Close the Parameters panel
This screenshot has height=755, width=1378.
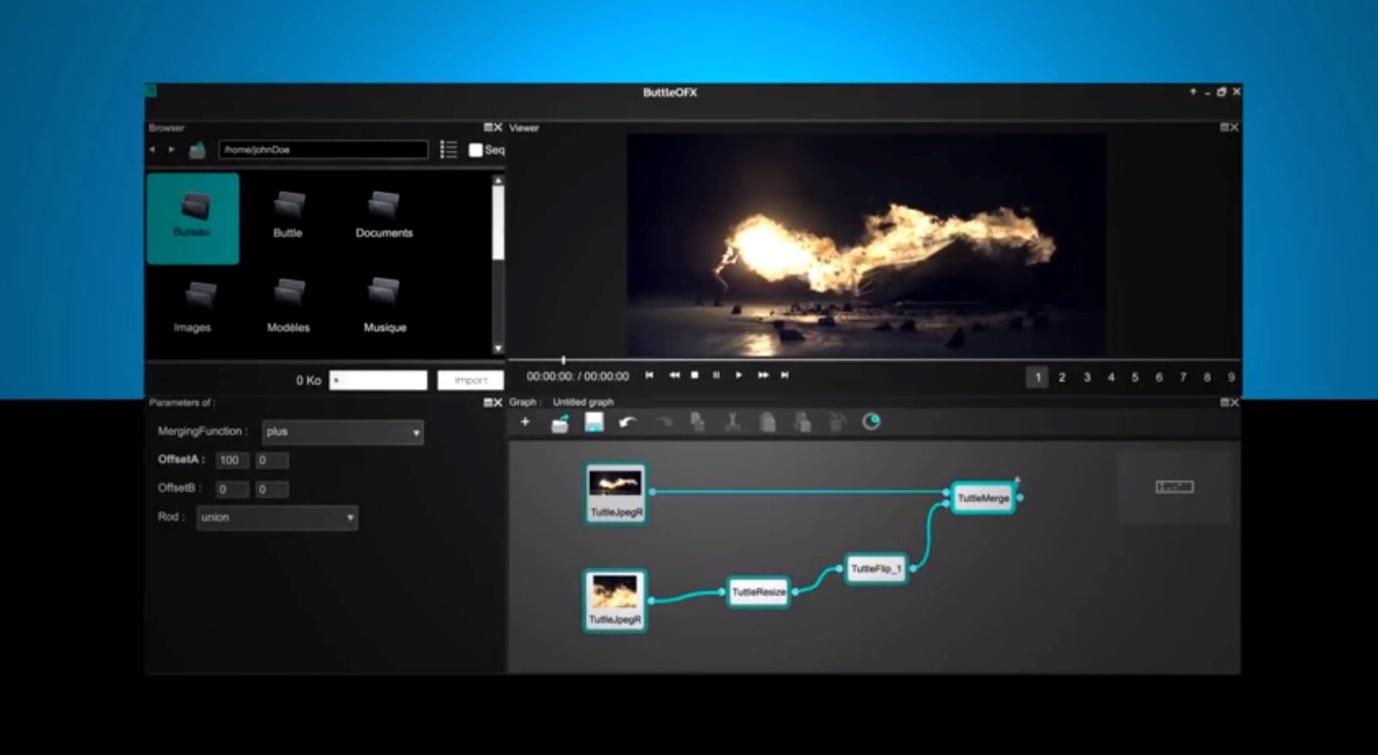pyautogui.click(x=498, y=403)
